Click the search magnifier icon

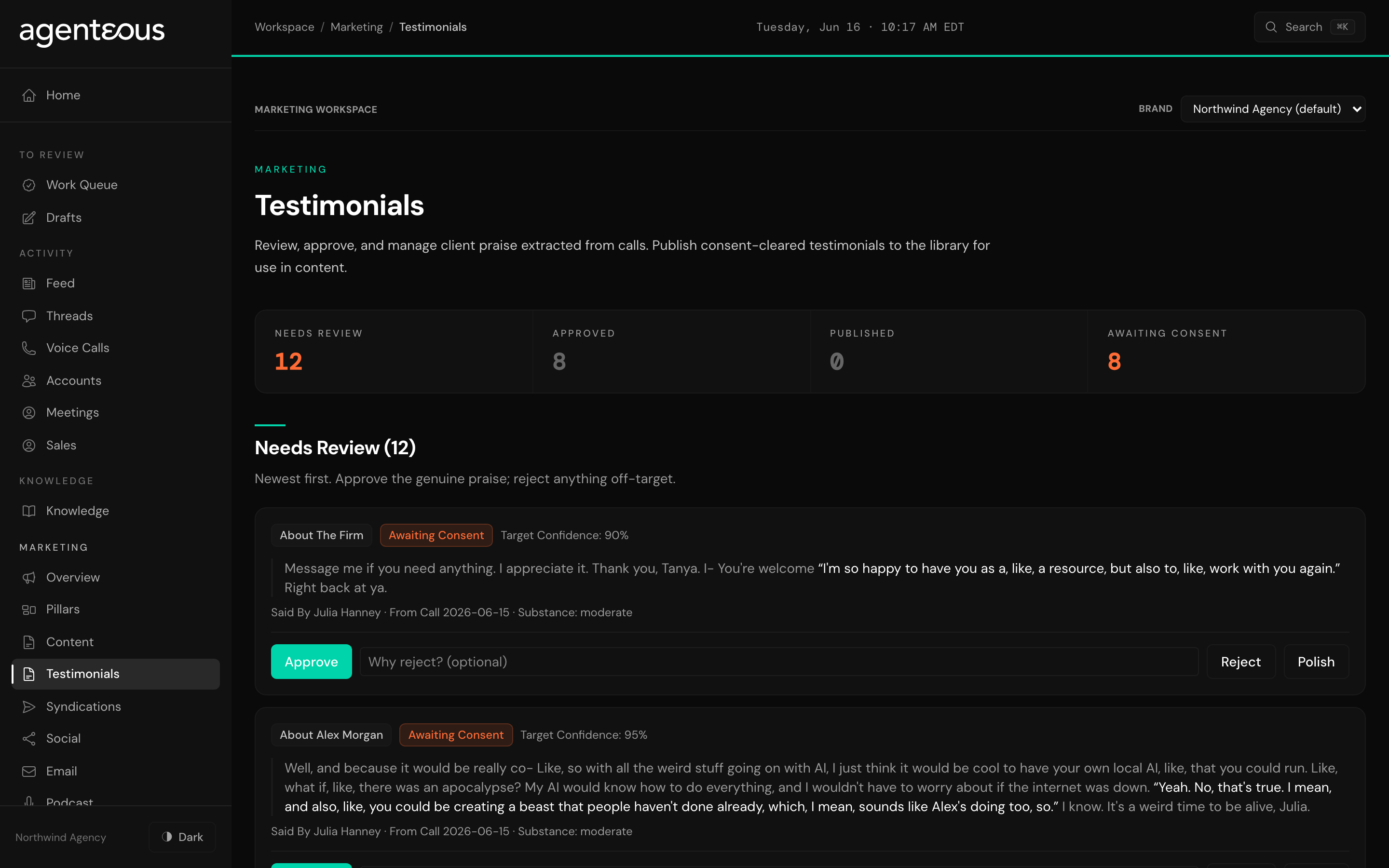1271,27
